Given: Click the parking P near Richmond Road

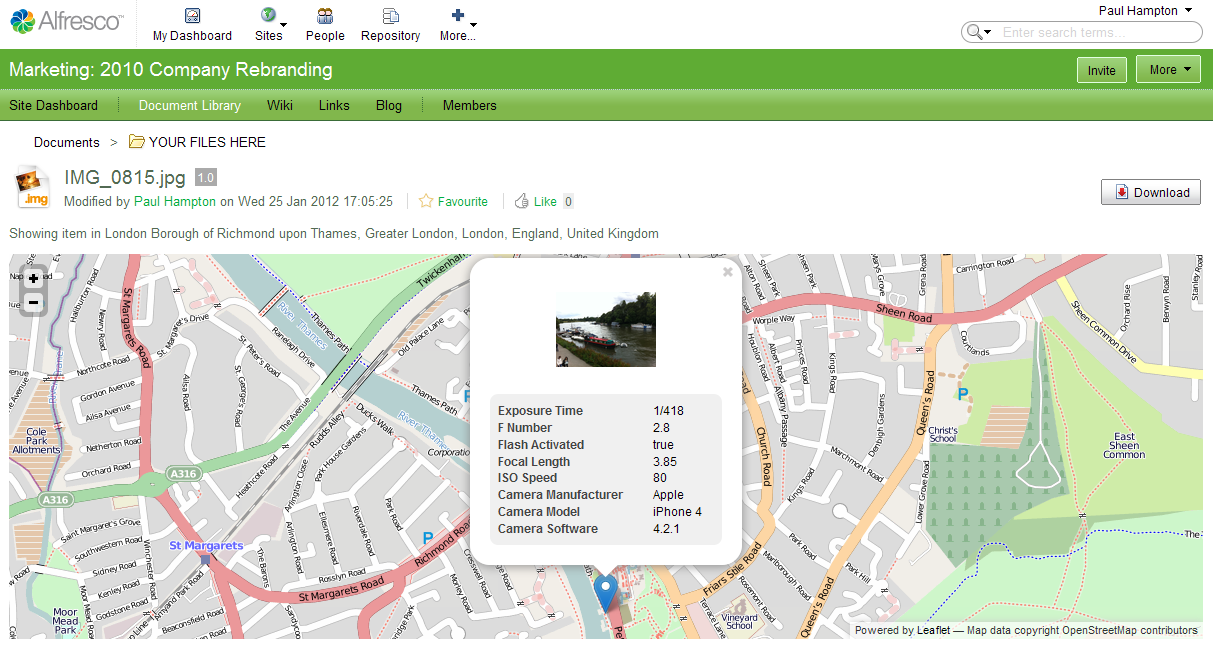Looking at the screenshot, I should click(428, 539).
